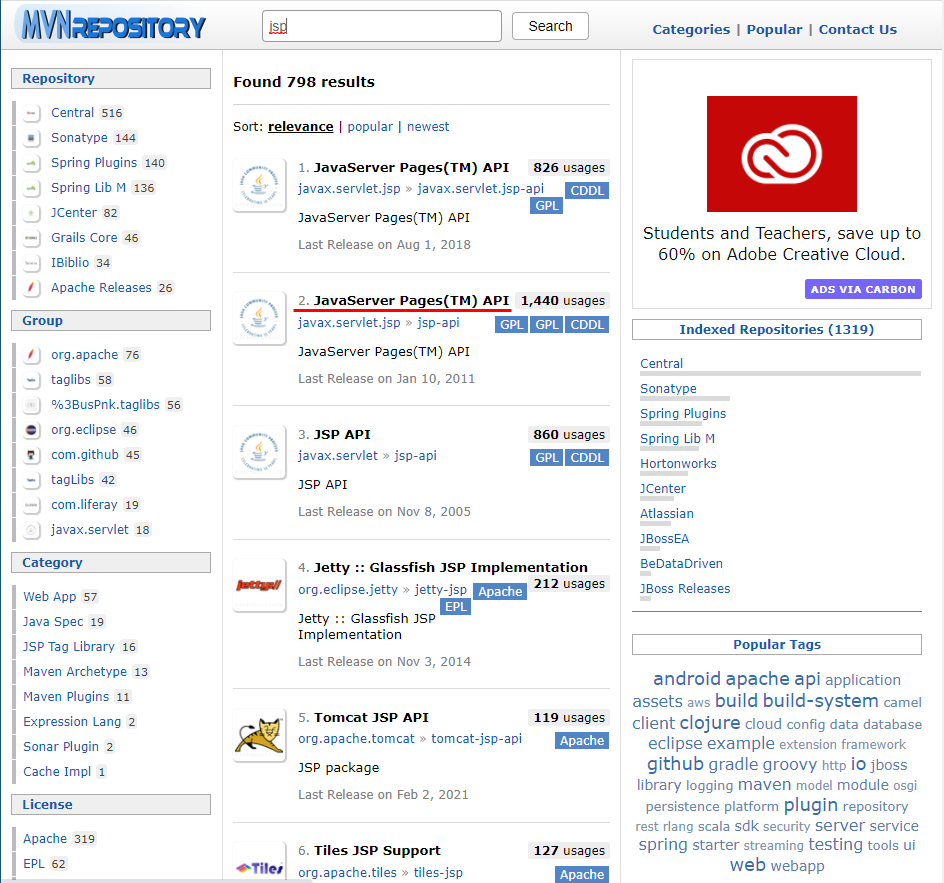
Task: Filter by Web App category
Action: coord(50,596)
